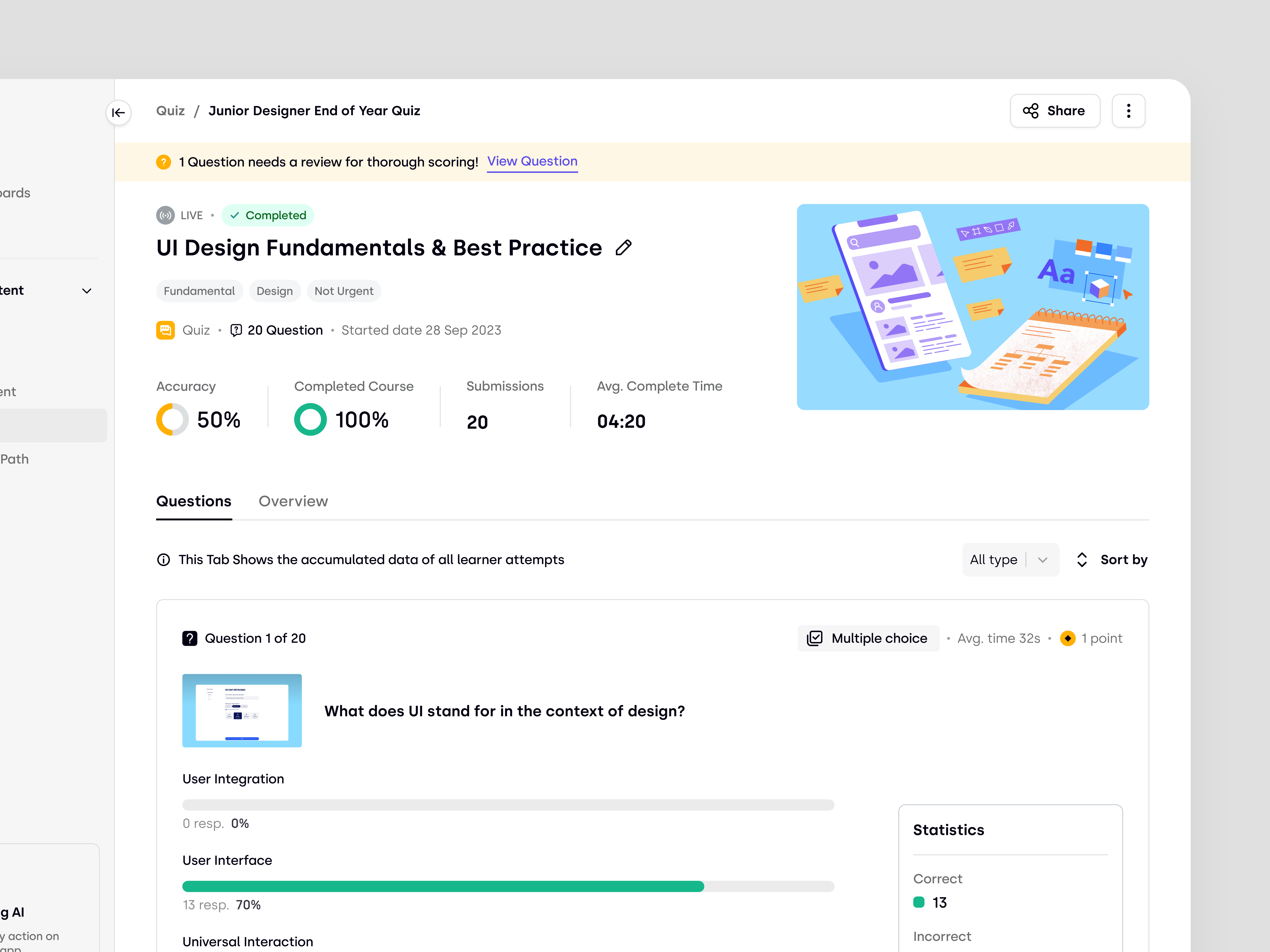1270x952 pixels.
Task: Open the Question 1 thumbnail image
Action: 242,710
